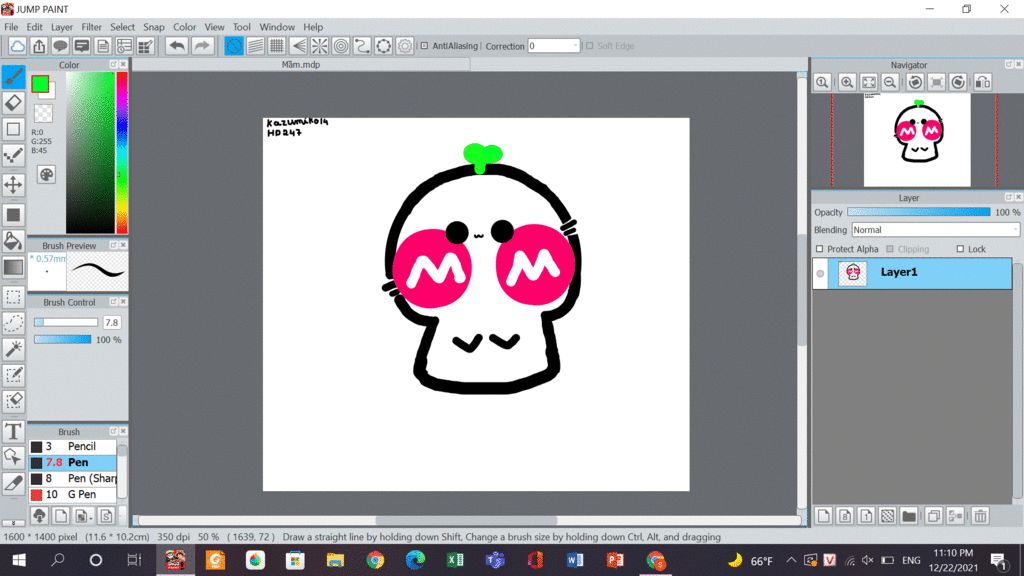Enable the radial snap guide
The height and width of the screenshot is (576, 1024).
pyautogui.click(x=319, y=46)
